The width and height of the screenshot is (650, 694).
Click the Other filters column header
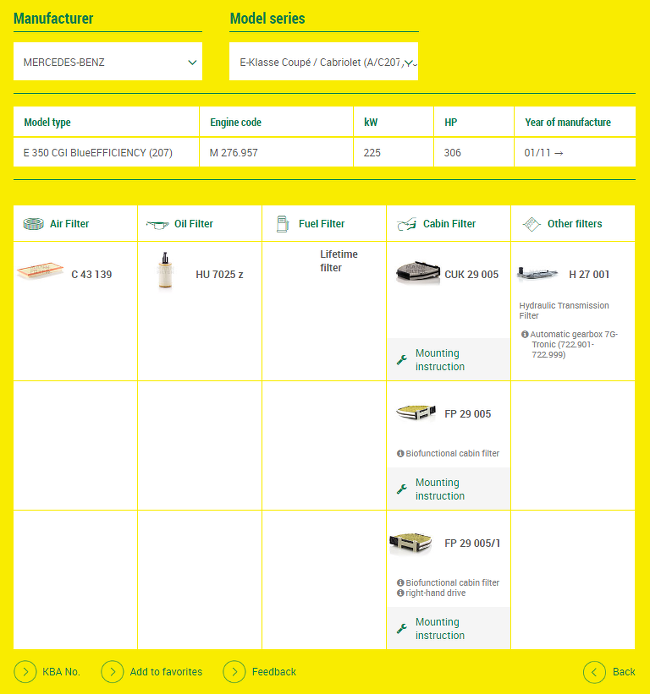pos(573,224)
